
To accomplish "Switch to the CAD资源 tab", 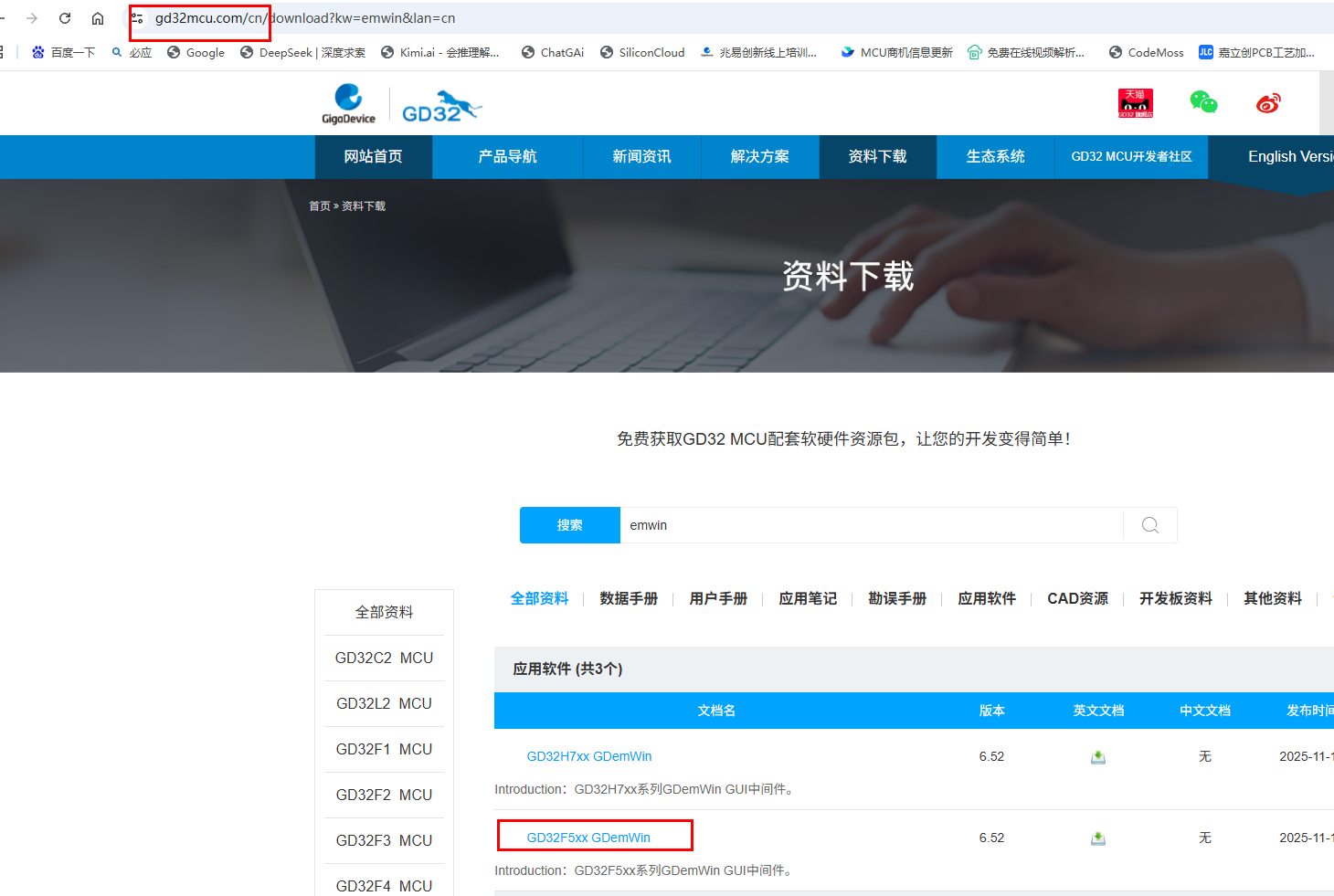I will click(1077, 598).
